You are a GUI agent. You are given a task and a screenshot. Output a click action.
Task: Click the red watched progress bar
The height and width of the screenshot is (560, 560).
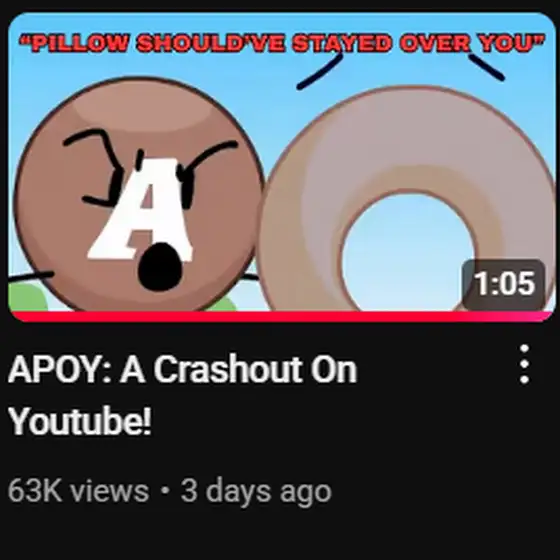[282, 317]
